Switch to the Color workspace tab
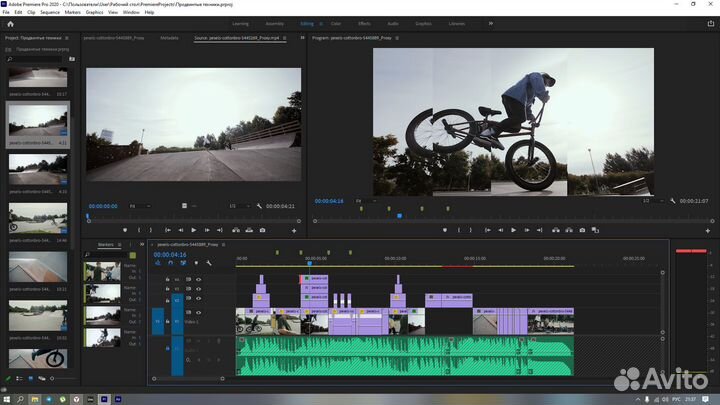This screenshot has height=405, width=720. pyautogui.click(x=335, y=22)
